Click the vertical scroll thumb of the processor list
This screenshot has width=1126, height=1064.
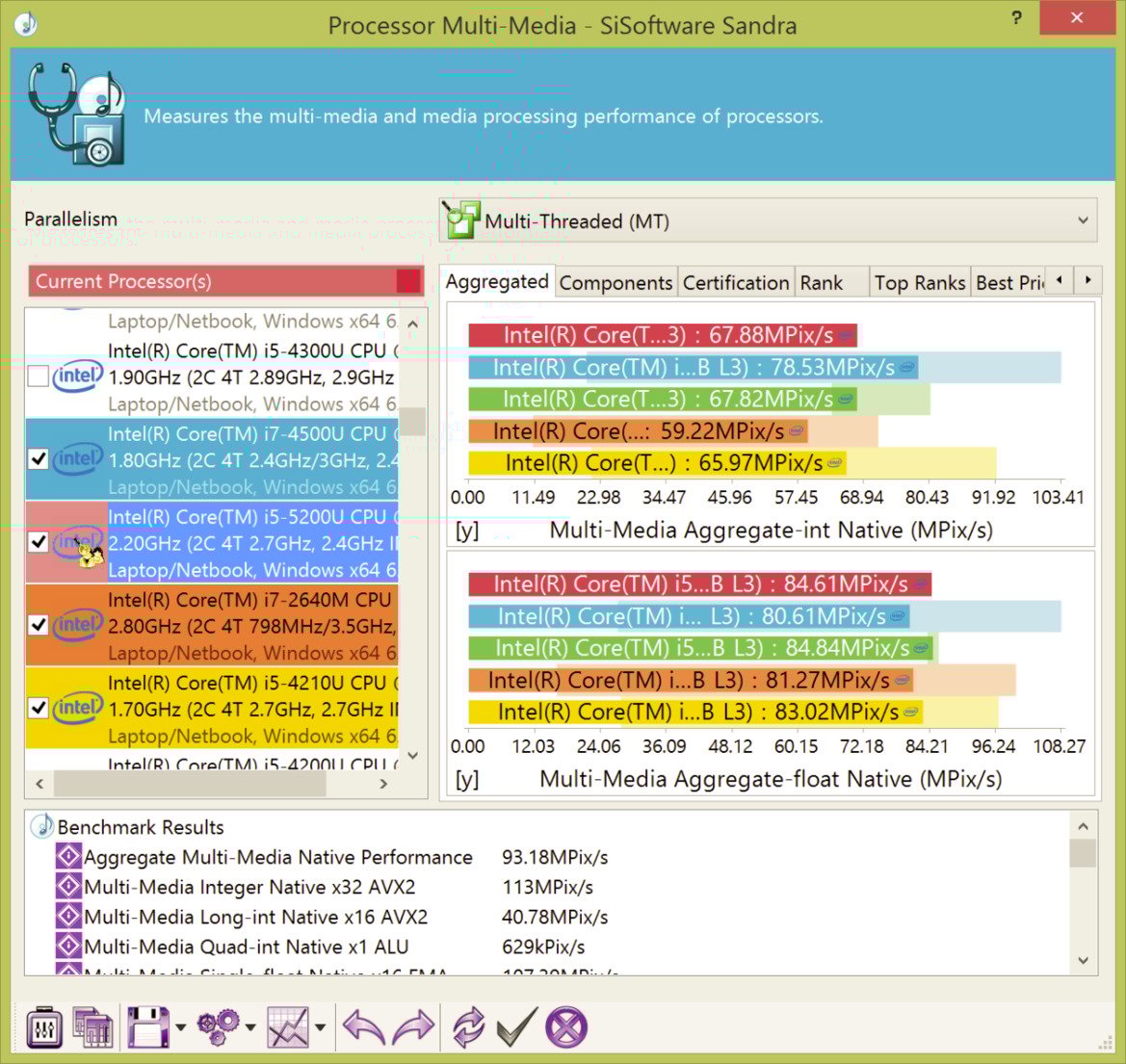pos(412,422)
